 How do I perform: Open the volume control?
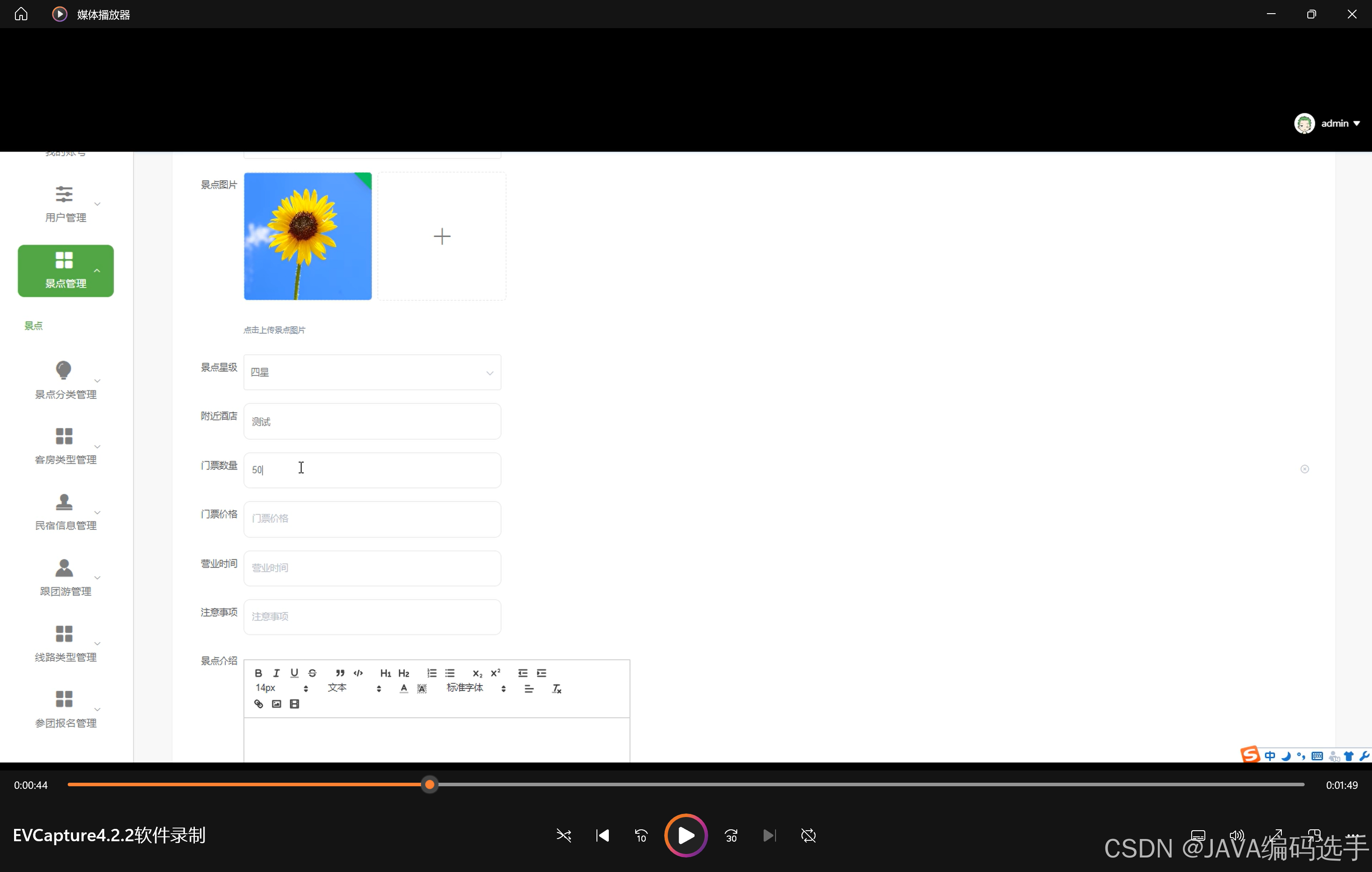(1237, 835)
